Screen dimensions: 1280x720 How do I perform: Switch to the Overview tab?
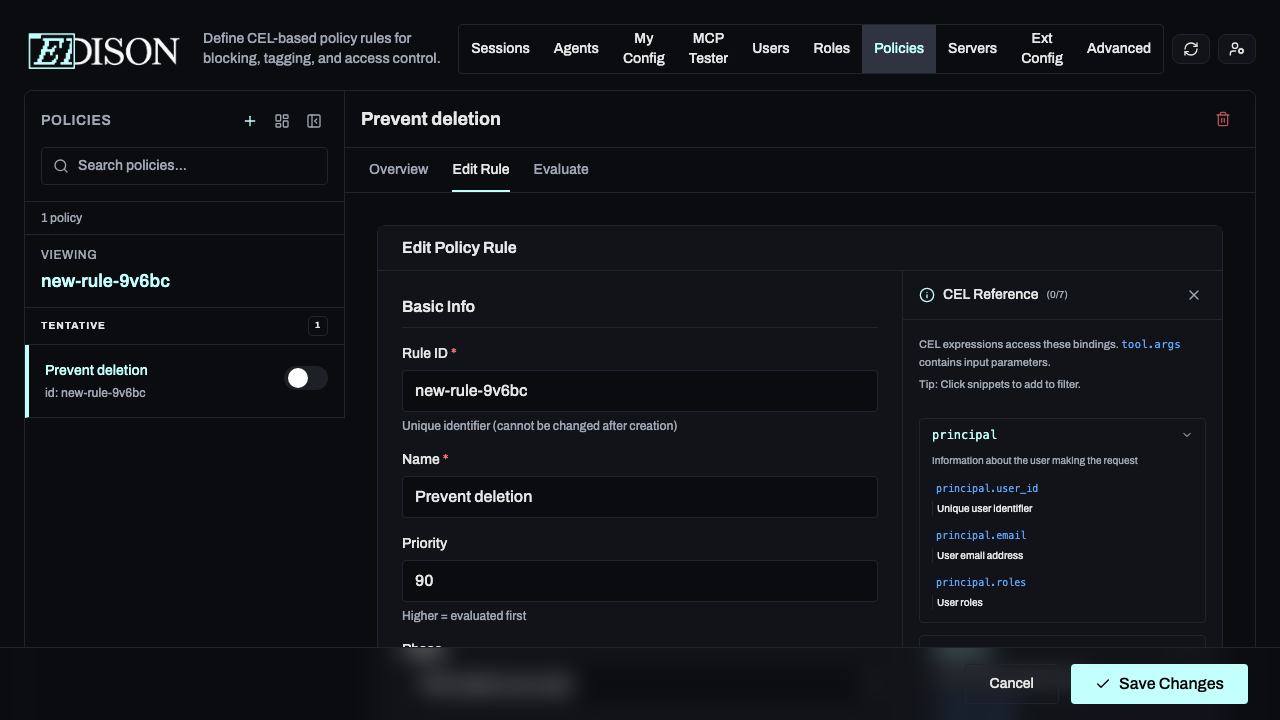398,169
